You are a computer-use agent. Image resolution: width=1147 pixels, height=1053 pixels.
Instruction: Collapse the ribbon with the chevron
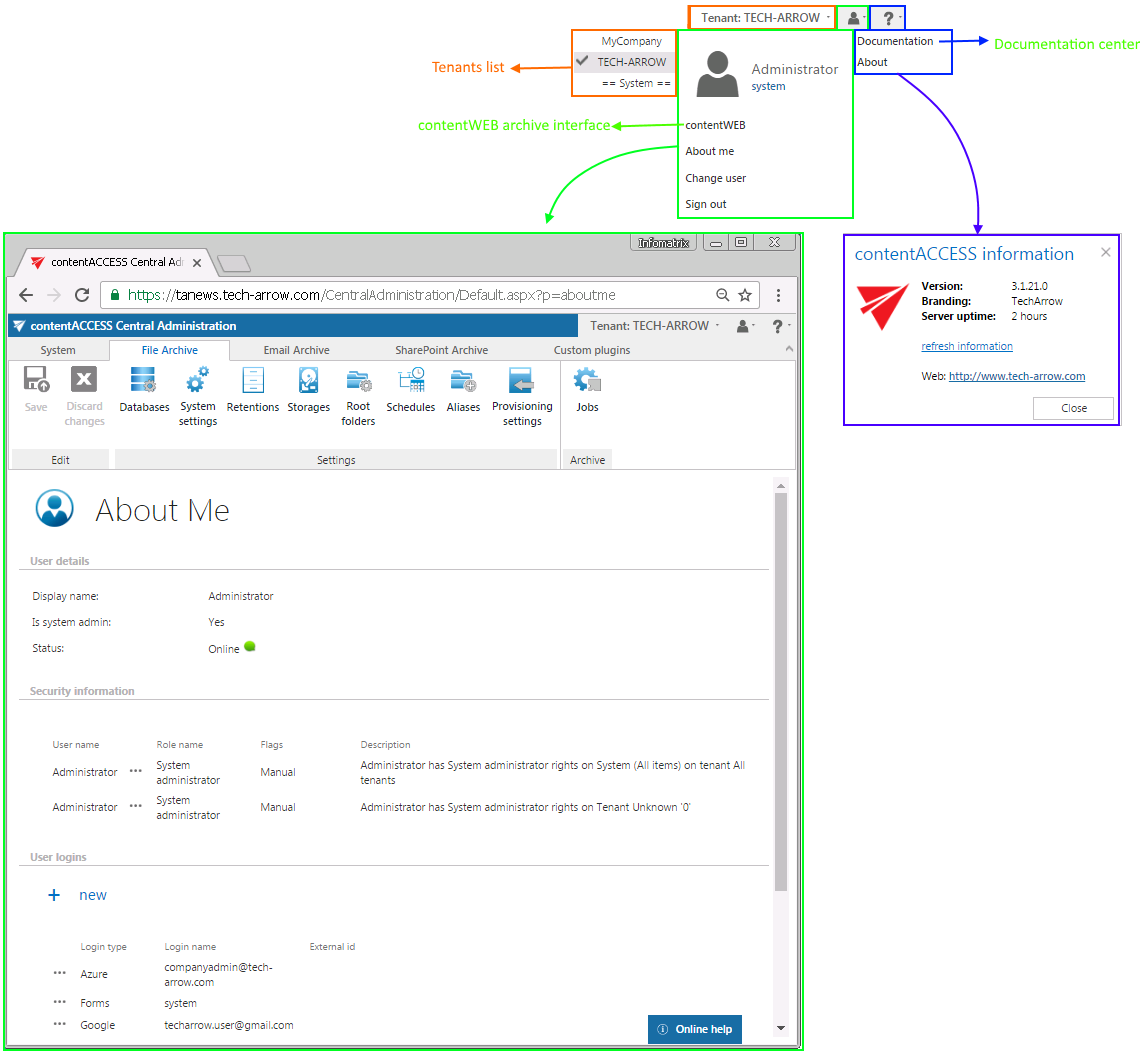click(789, 349)
